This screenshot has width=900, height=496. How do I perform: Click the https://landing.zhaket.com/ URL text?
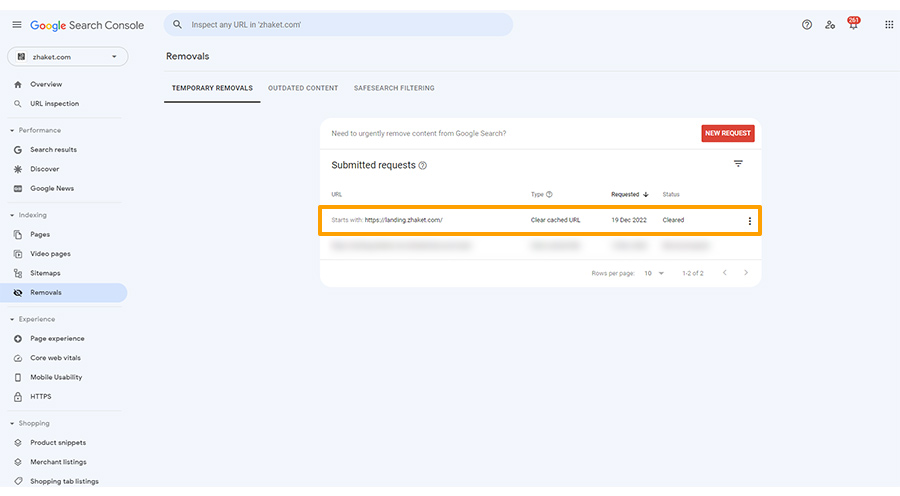[x=404, y=220]
